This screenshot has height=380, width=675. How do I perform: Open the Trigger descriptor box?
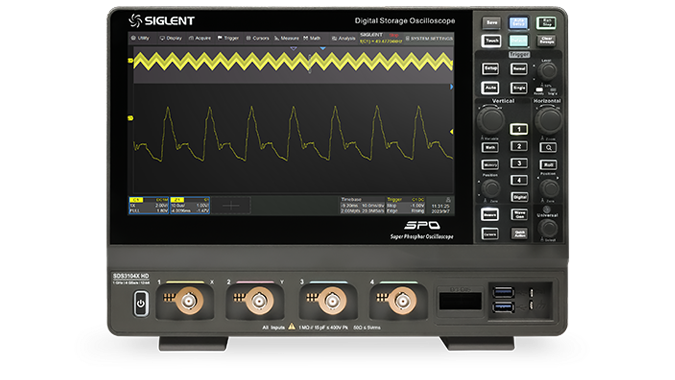[x=406, y=205]
